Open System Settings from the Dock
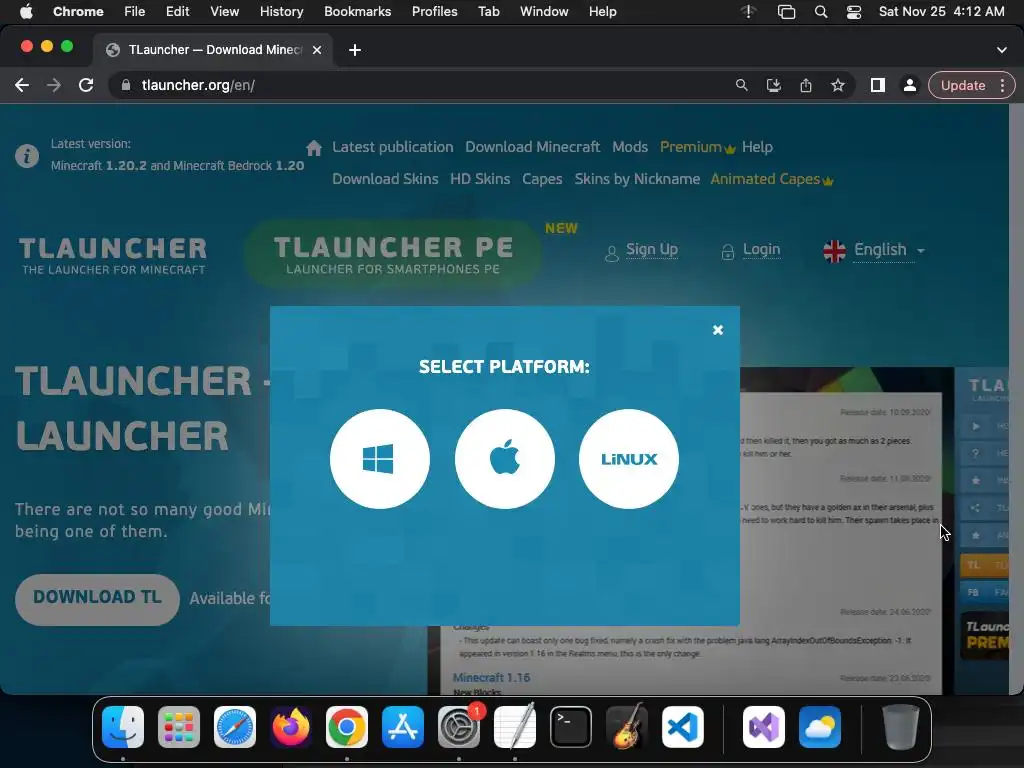This screenshot has height=768, width=1024. (x=459, y=728)
